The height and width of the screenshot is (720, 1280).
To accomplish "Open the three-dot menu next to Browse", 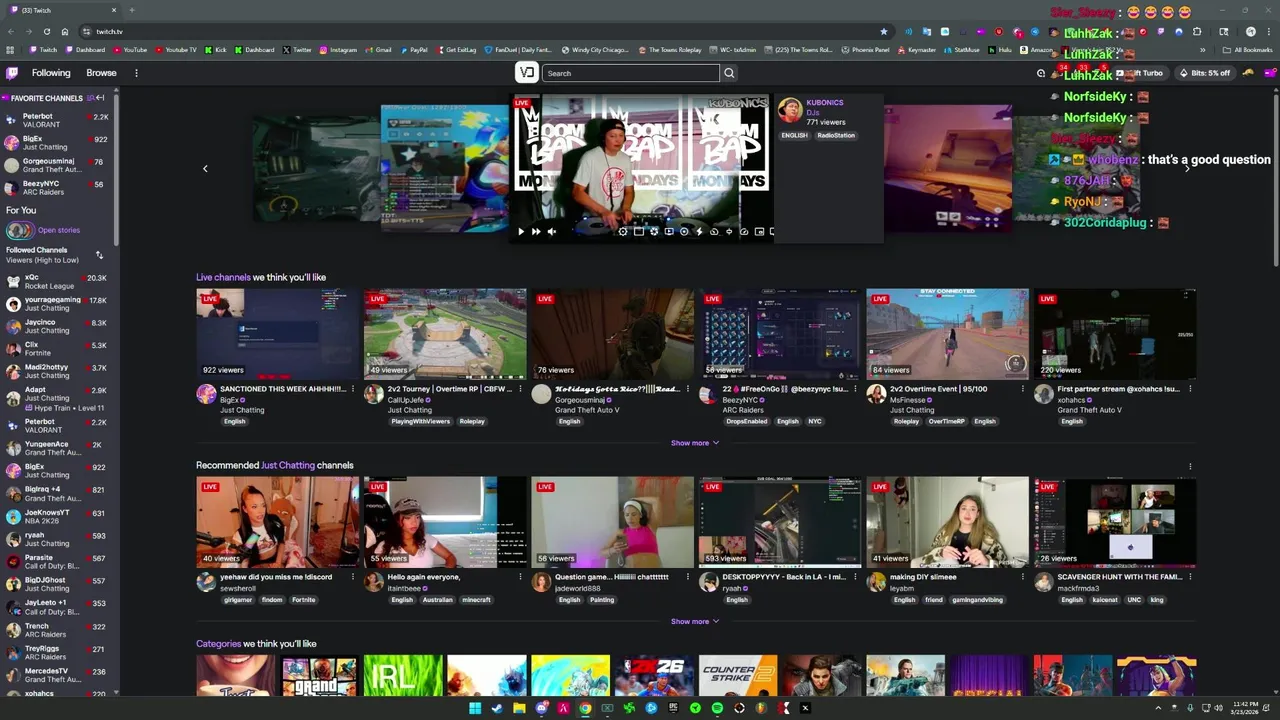I will 136,73.
